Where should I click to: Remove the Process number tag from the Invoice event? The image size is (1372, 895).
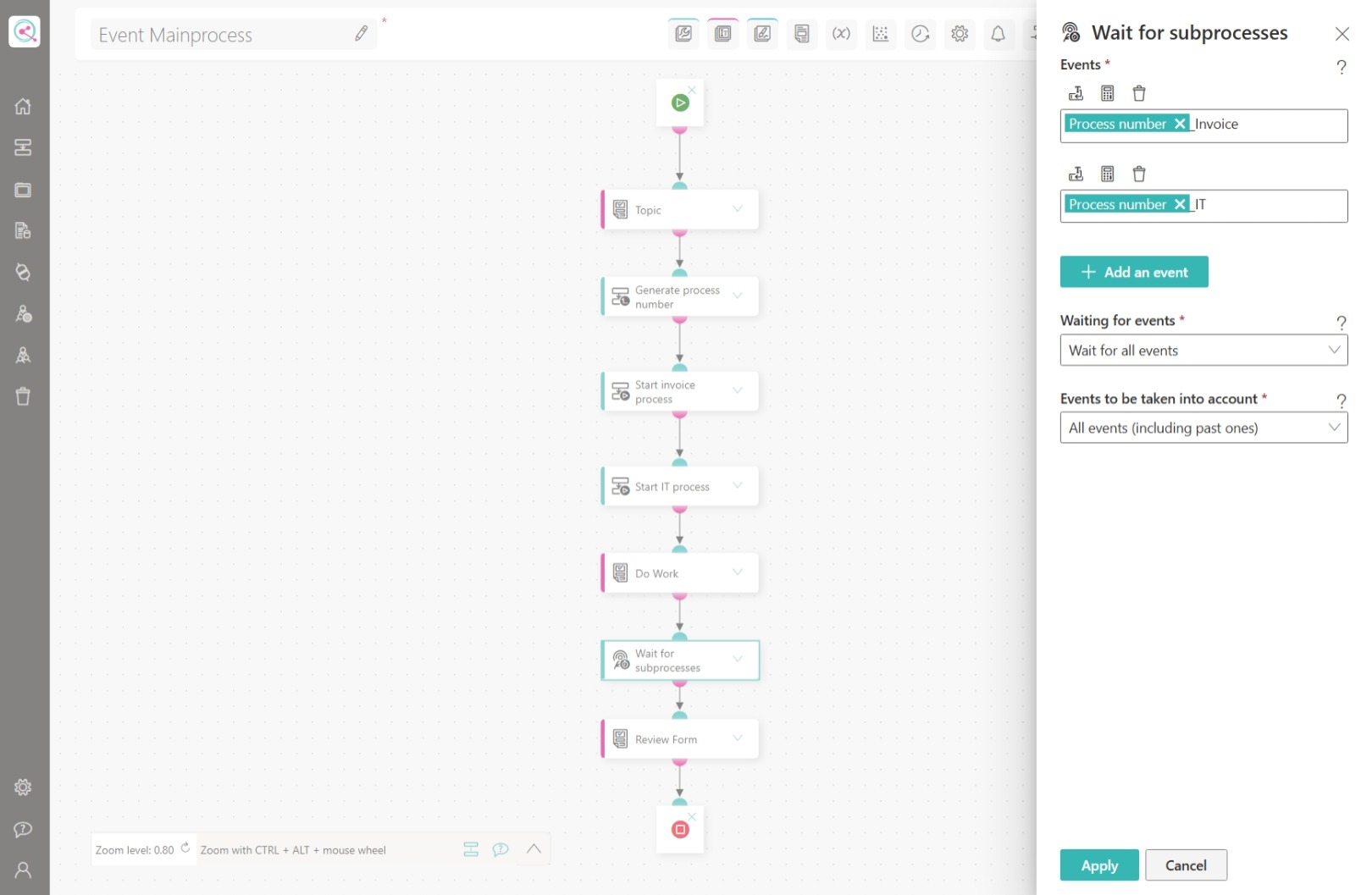(x=1180, y=124)
